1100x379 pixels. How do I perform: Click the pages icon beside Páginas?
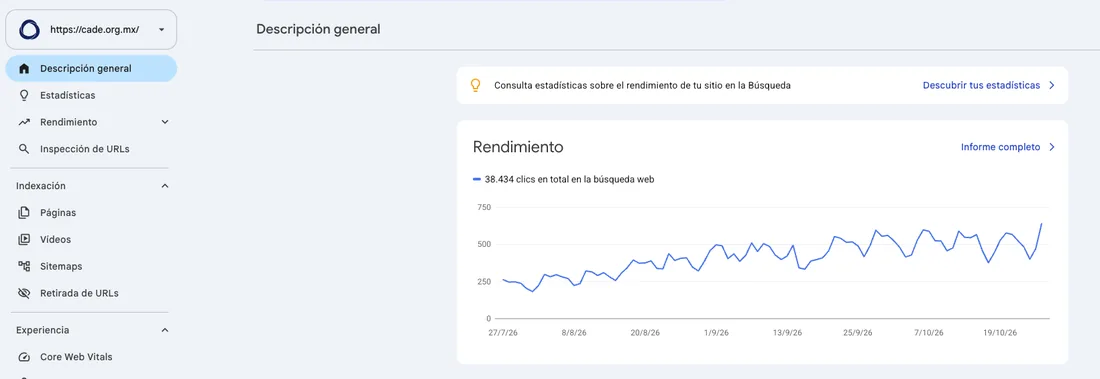25,213
